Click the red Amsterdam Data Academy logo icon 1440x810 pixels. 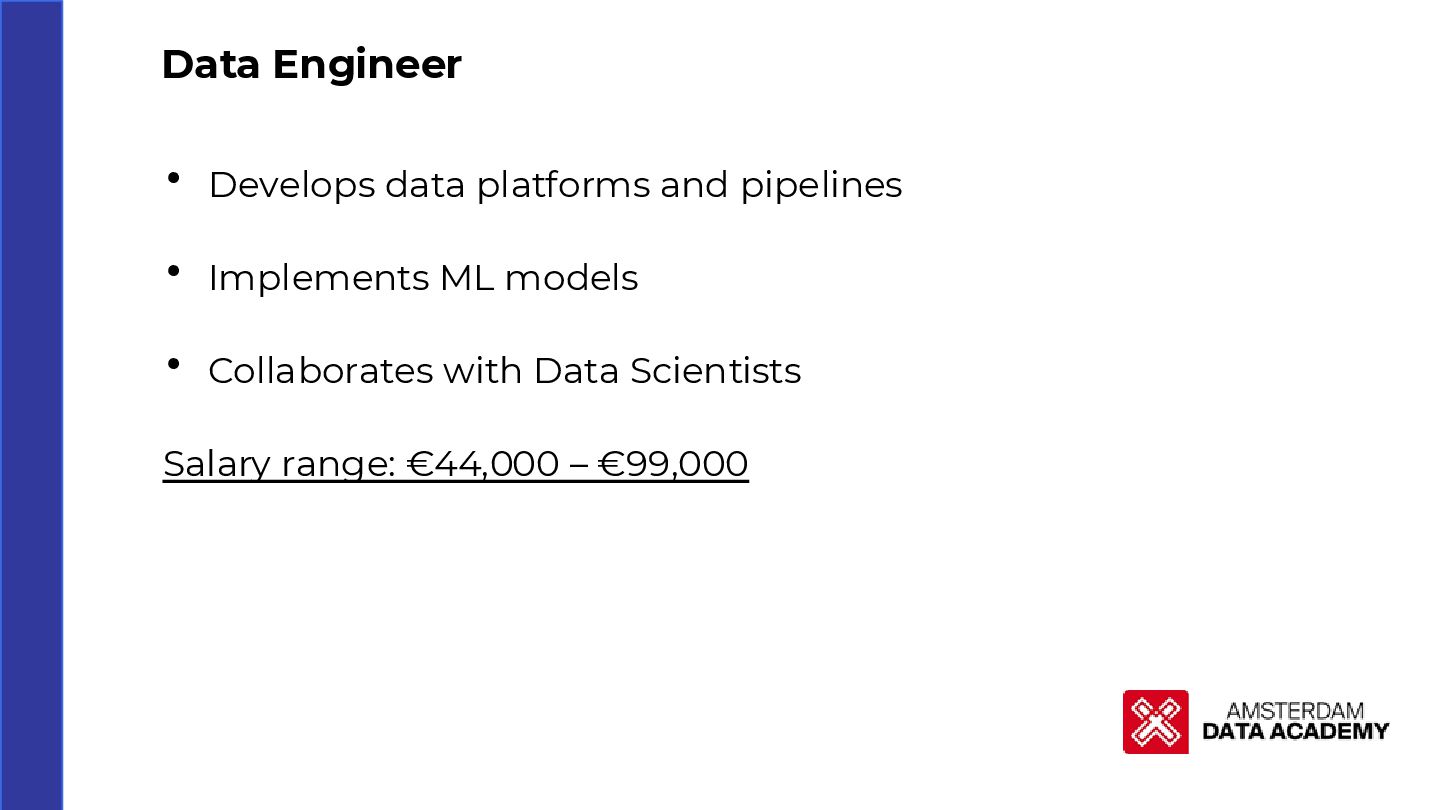pos(1155,721)
